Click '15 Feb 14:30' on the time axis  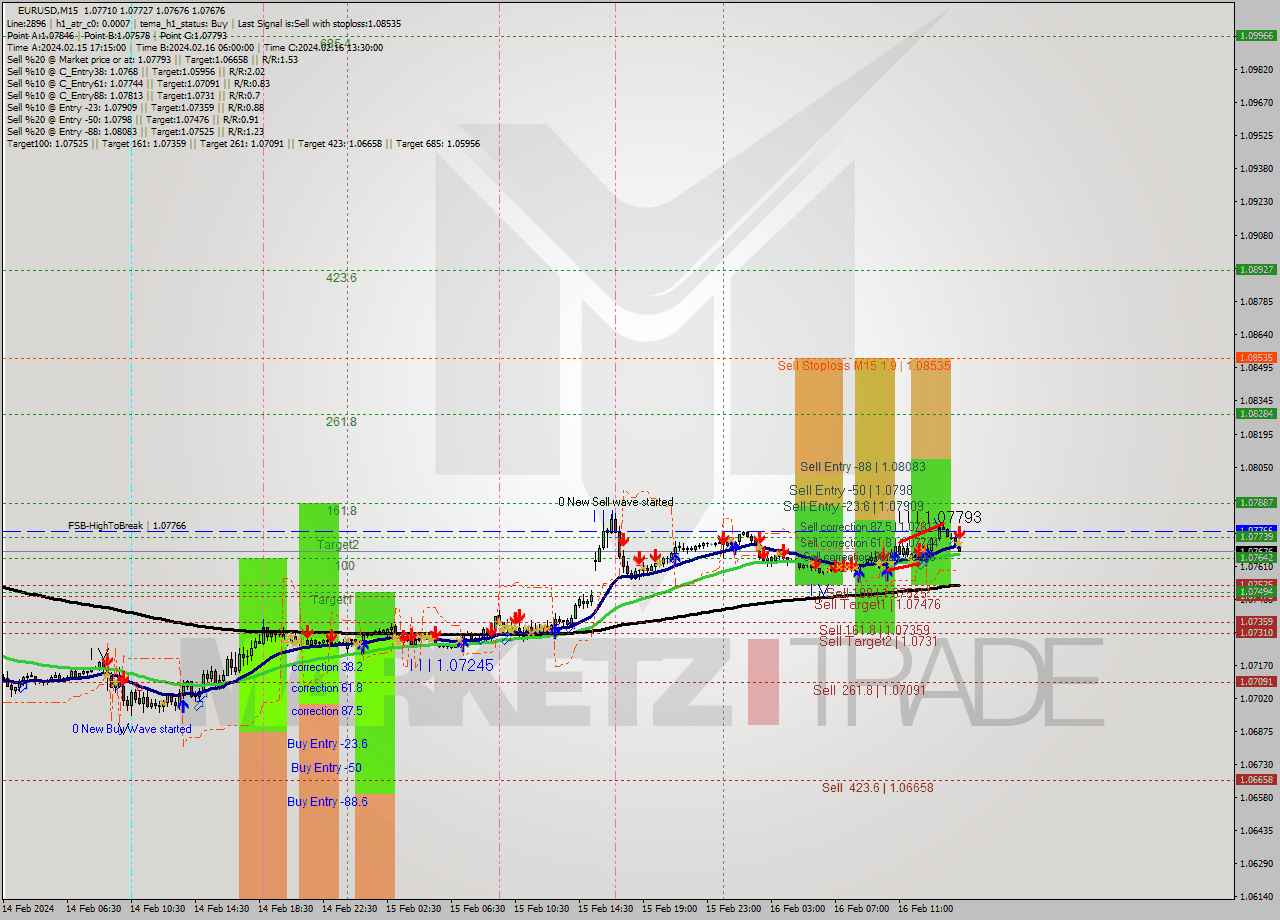click(605, 909)
